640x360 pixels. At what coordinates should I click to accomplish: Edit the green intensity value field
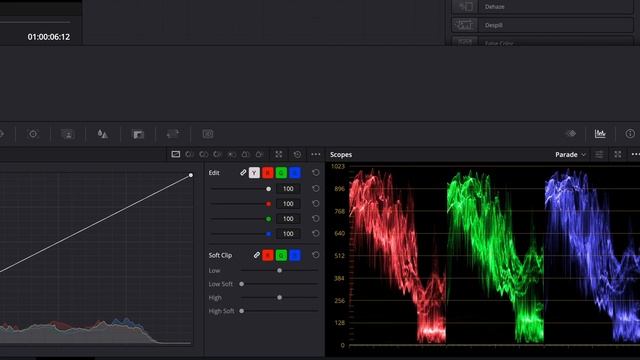(288, 219)
